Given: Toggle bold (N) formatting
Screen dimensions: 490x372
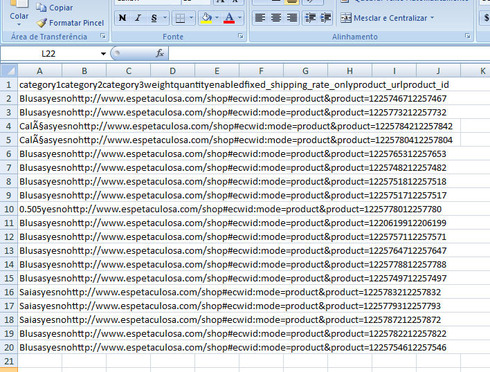Looking at the screenshot, I should point(122,18).
